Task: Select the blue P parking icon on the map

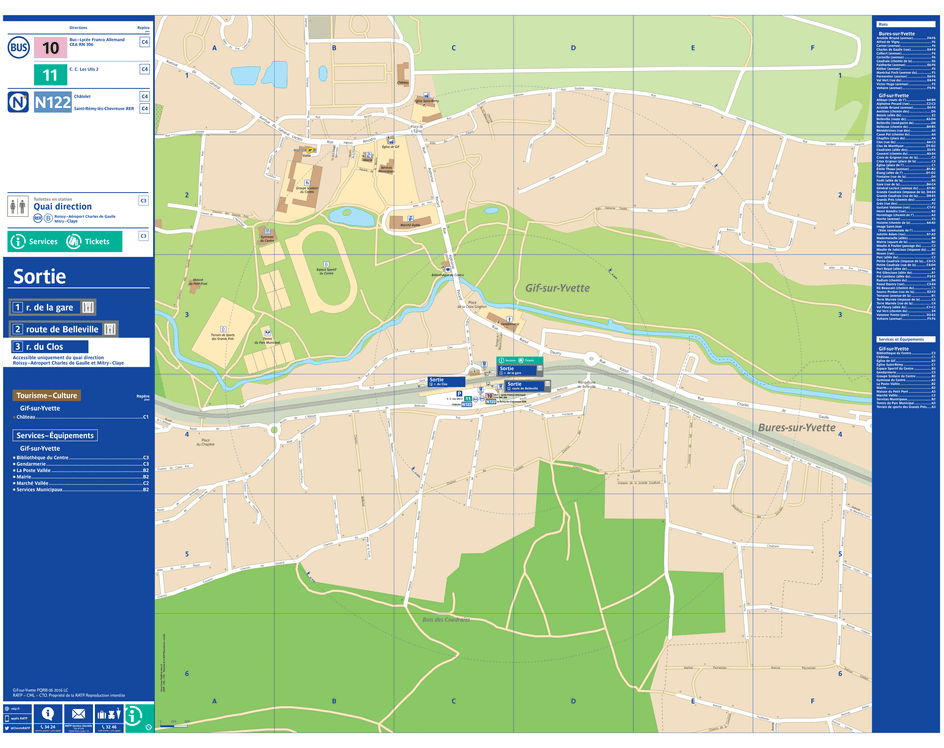Action: point(459,393)
